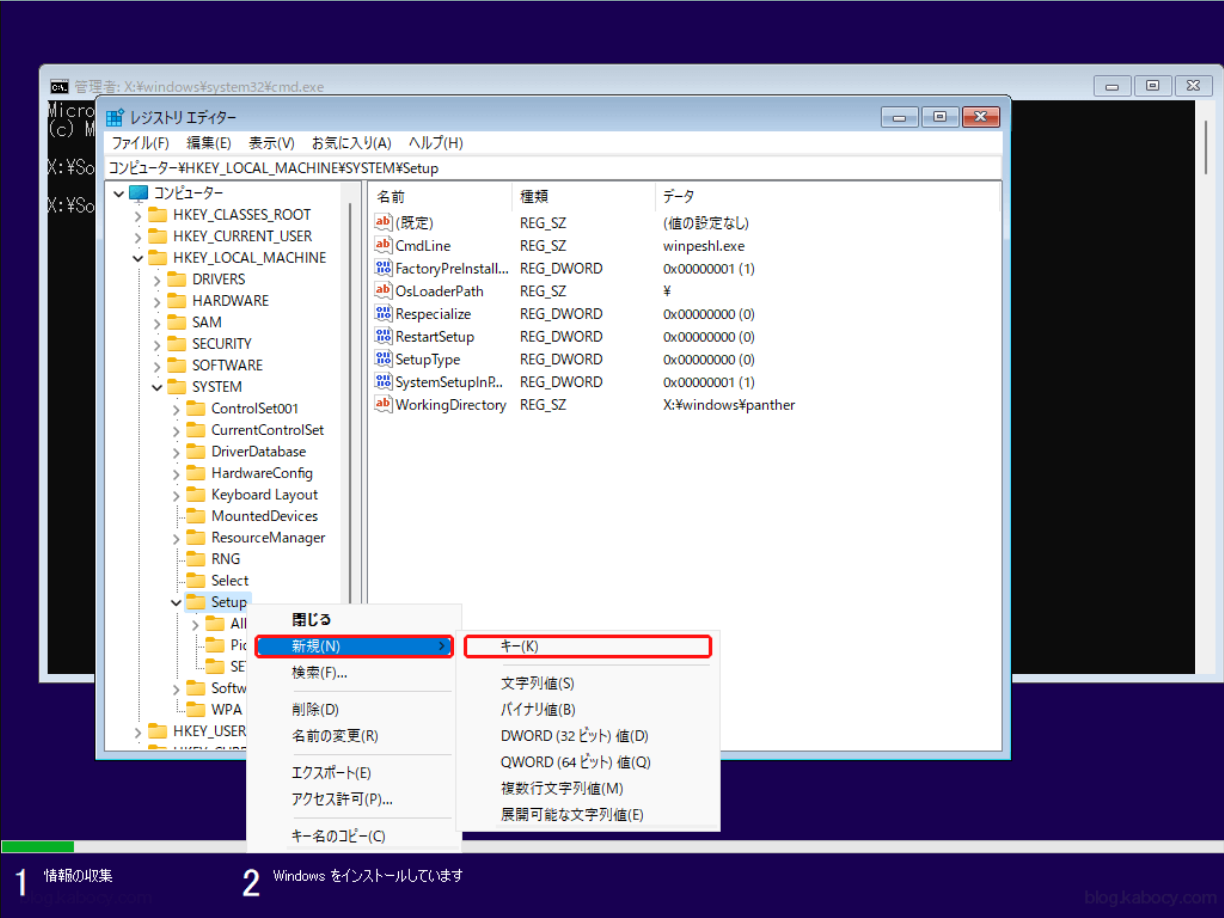Viewport: 1224px width, 918px height.
Task: Choose 新規(N) in the context menu
Action: tap(354, 646)
